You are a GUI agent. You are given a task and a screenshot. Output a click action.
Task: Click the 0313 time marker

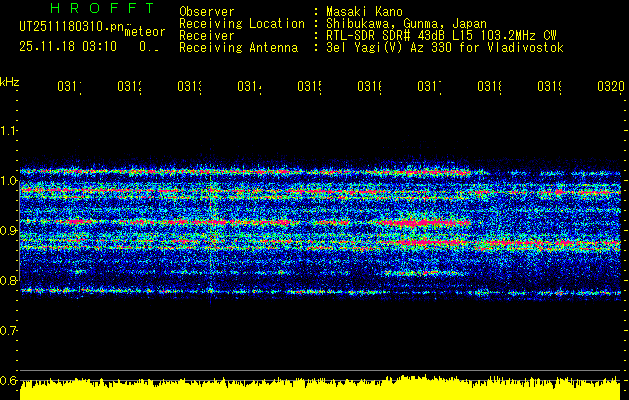(190, 86)
